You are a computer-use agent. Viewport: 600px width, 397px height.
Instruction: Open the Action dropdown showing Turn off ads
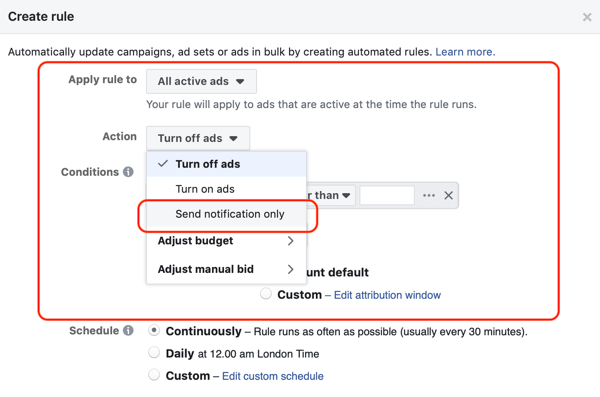pyautogui.click(x=198, y=138)
